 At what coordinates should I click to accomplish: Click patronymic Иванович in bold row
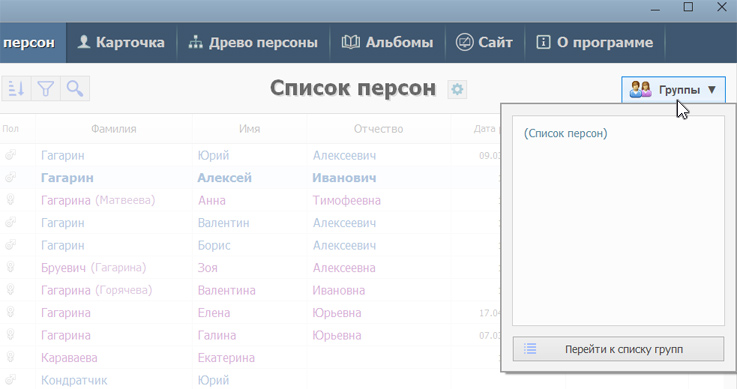tap(344, 178)
